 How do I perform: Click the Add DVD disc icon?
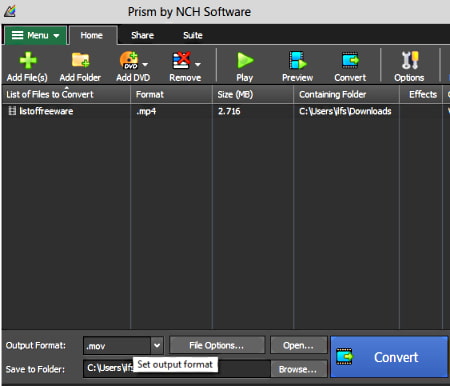pyautogui.click(x=129, y=60)
